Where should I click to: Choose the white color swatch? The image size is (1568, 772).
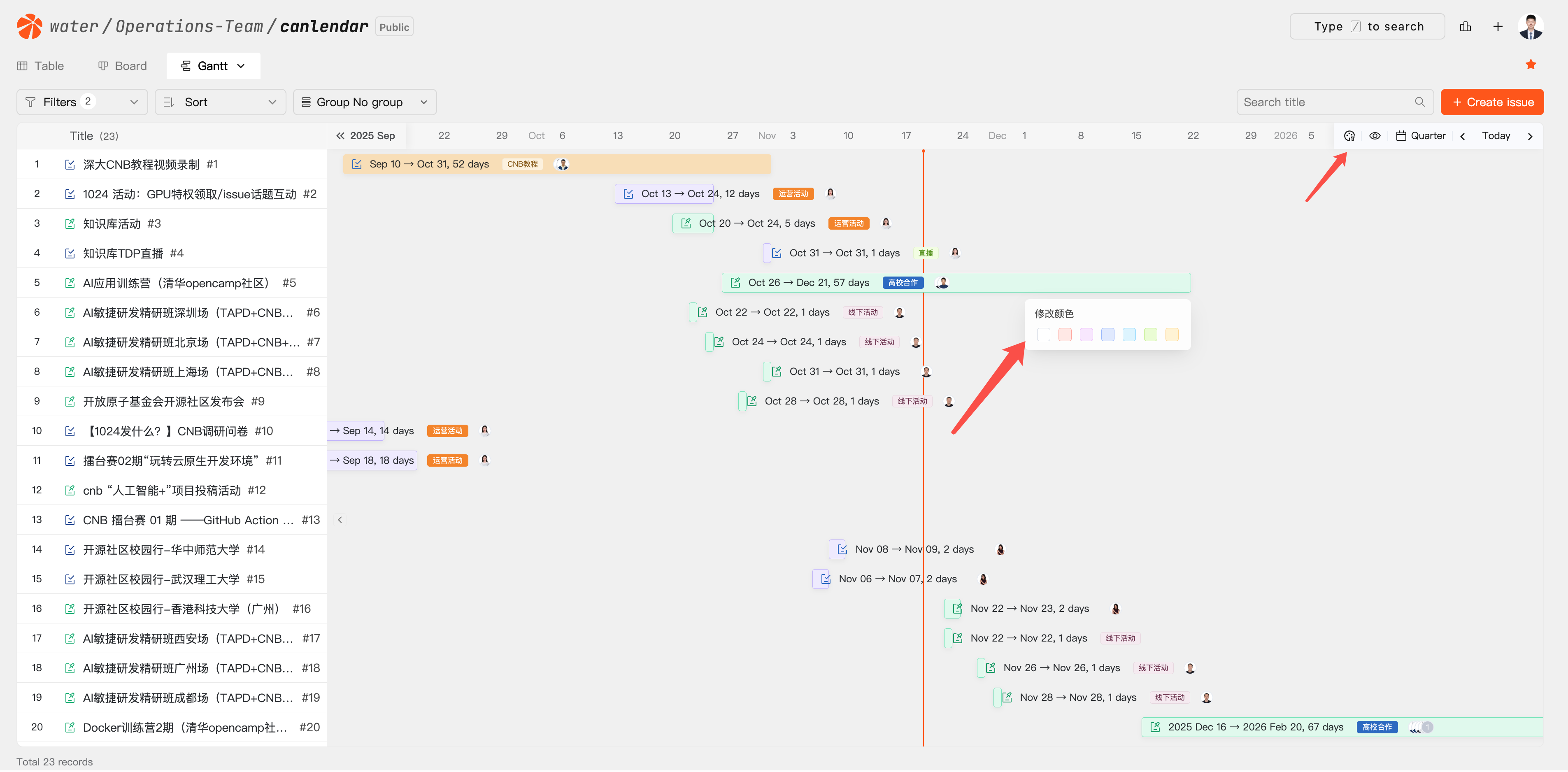pyautogui.click(x=1043, y=335)
